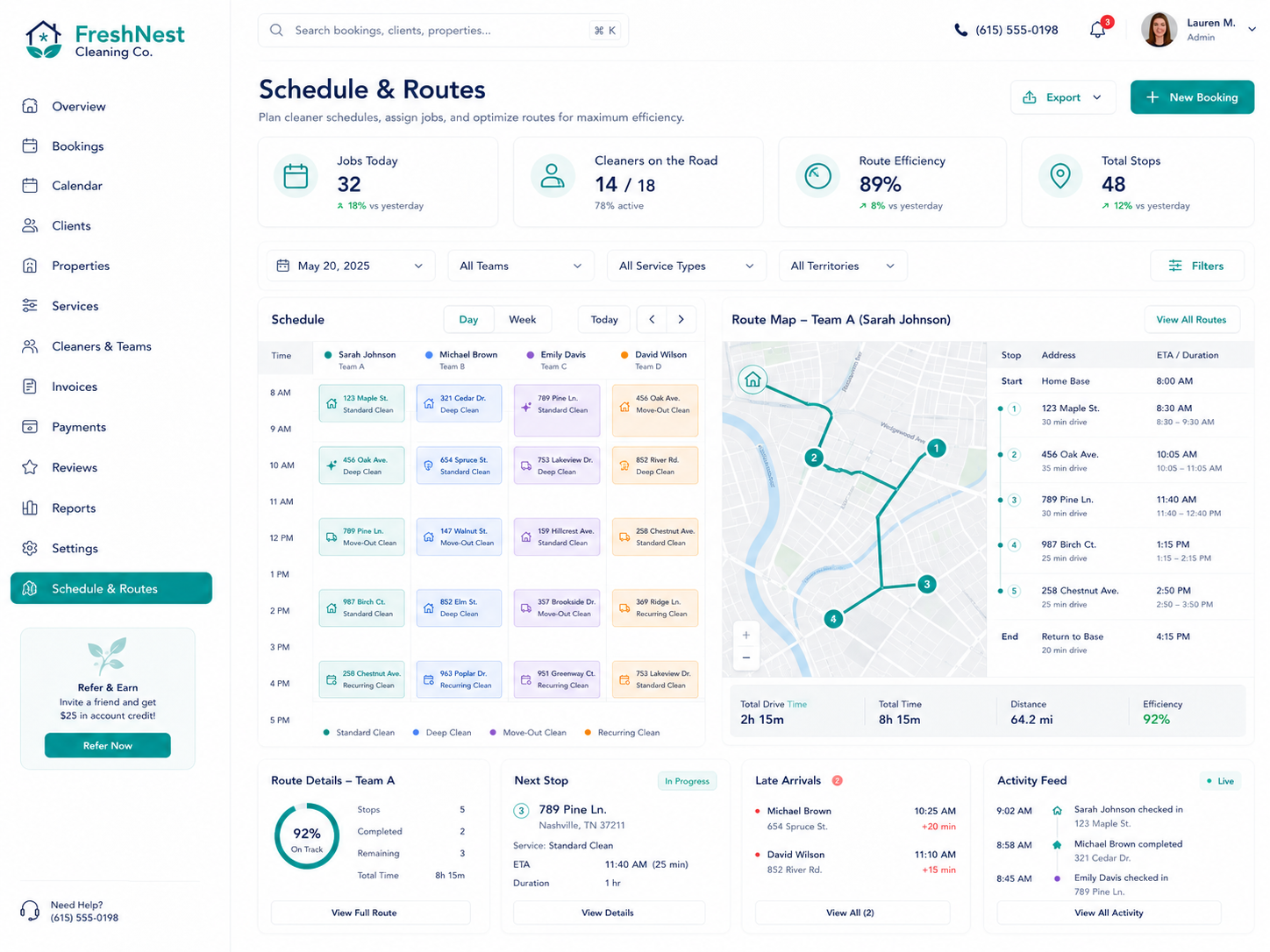The height and width of the screenshot is (952, 1270).
Task: Click map stop marker number 3
Action: click(927, 584)
